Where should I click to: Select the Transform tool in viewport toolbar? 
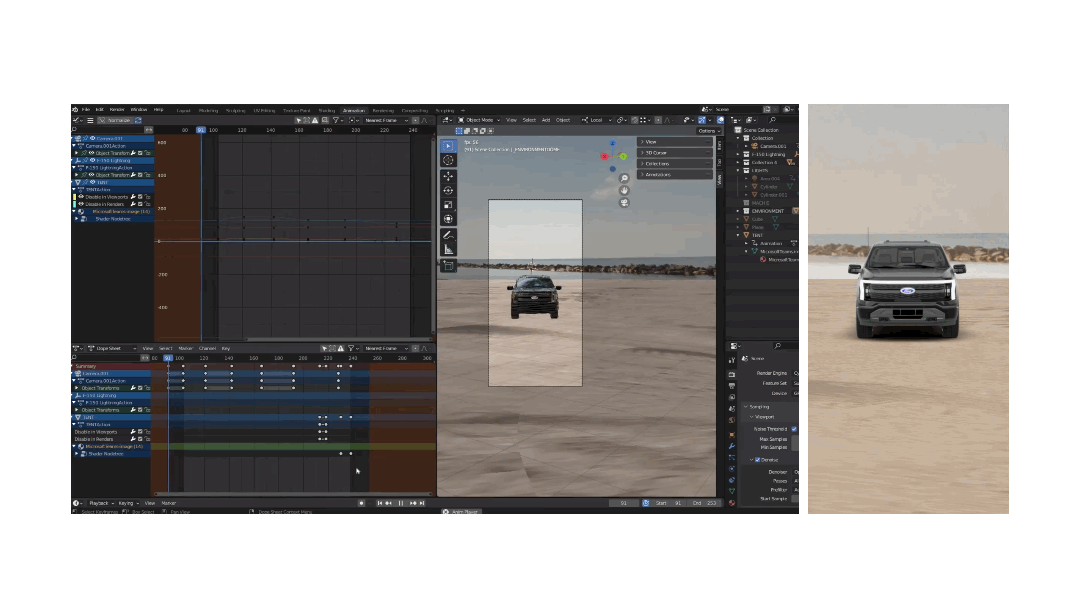pos(448,219)
